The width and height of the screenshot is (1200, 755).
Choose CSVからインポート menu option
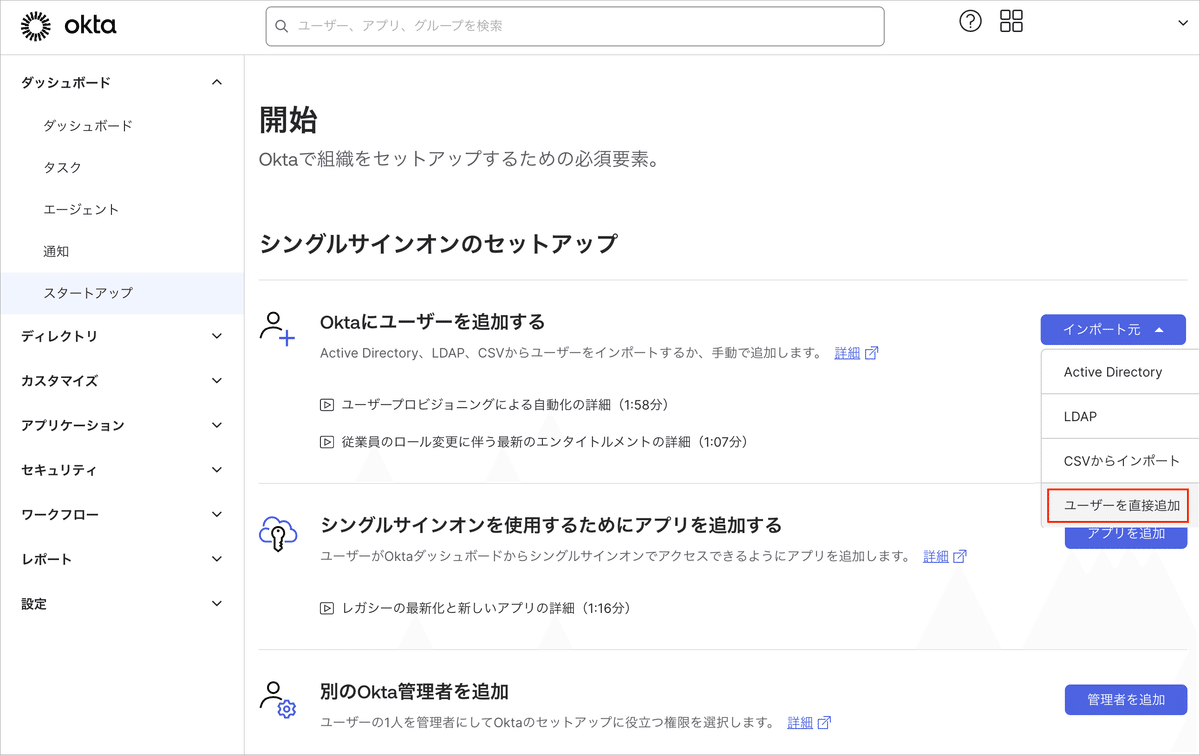coord(1122,461)
